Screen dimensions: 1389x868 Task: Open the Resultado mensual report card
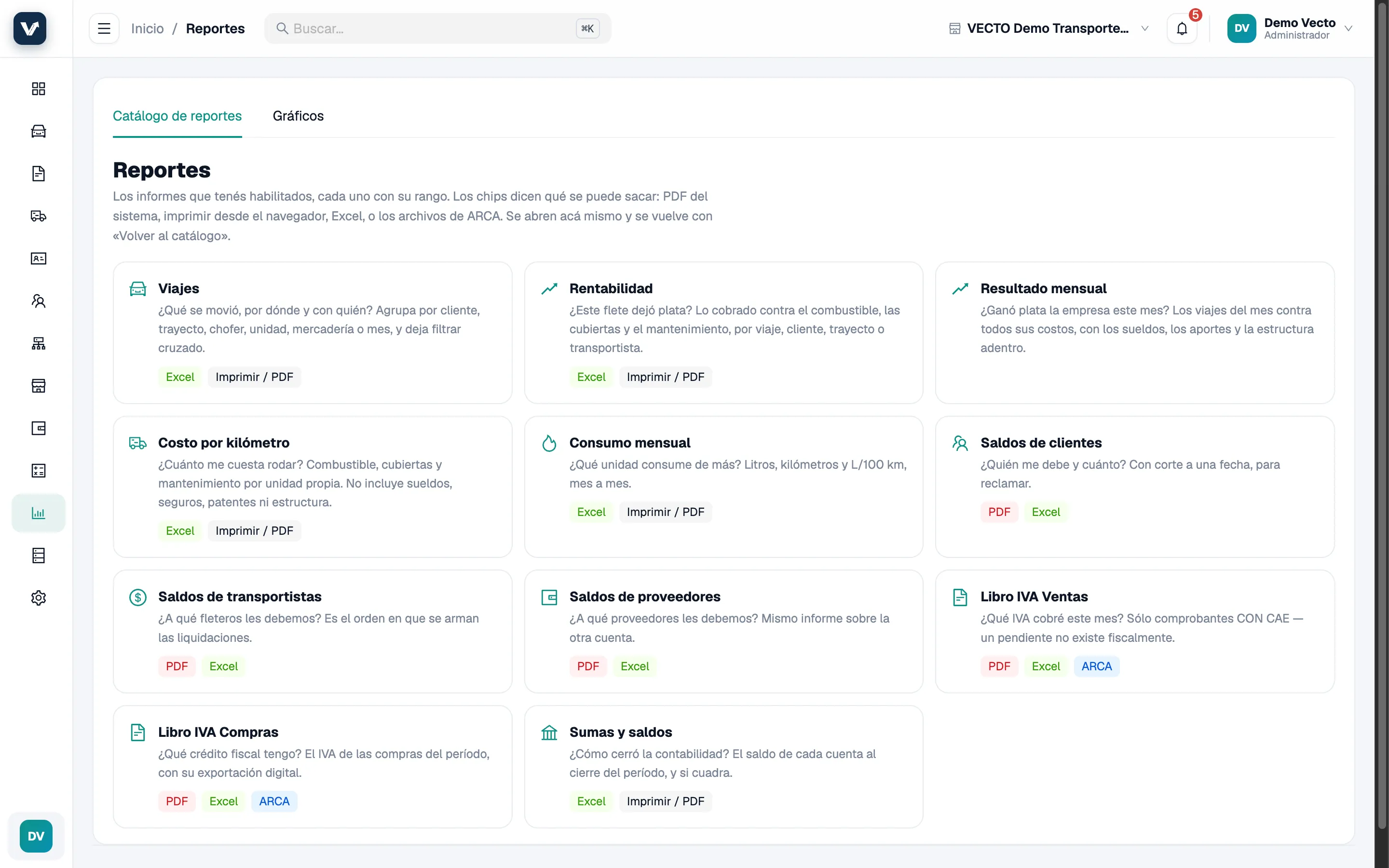(1135, 332)
